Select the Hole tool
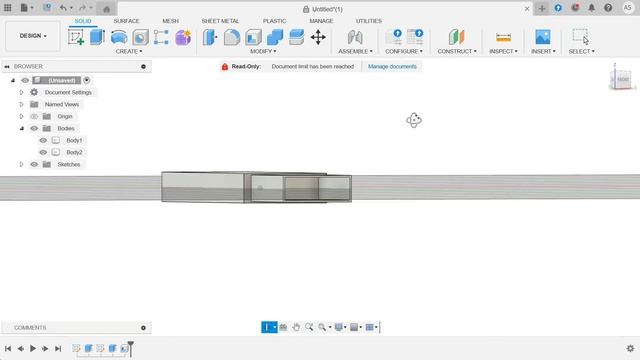 tap(140, 37)
